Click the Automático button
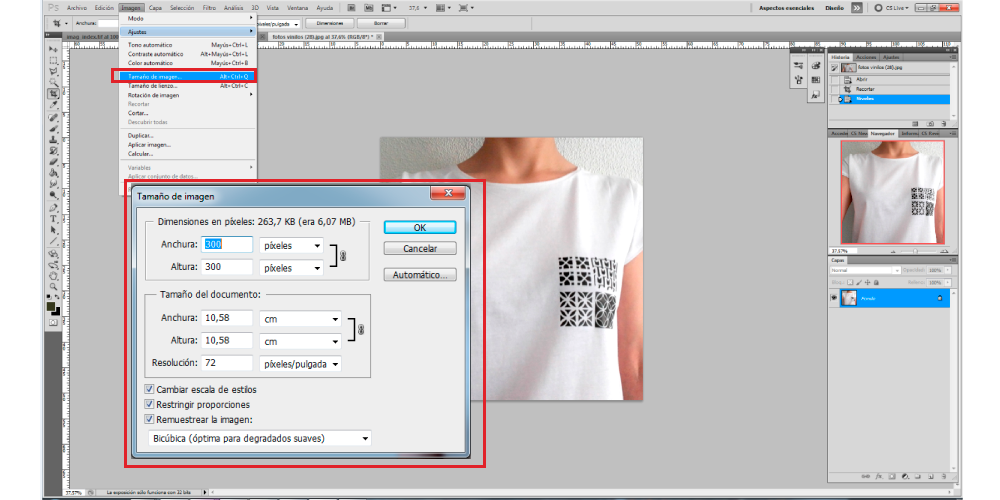This screenshot has width=1000, height=500. (x=420, y=276)
